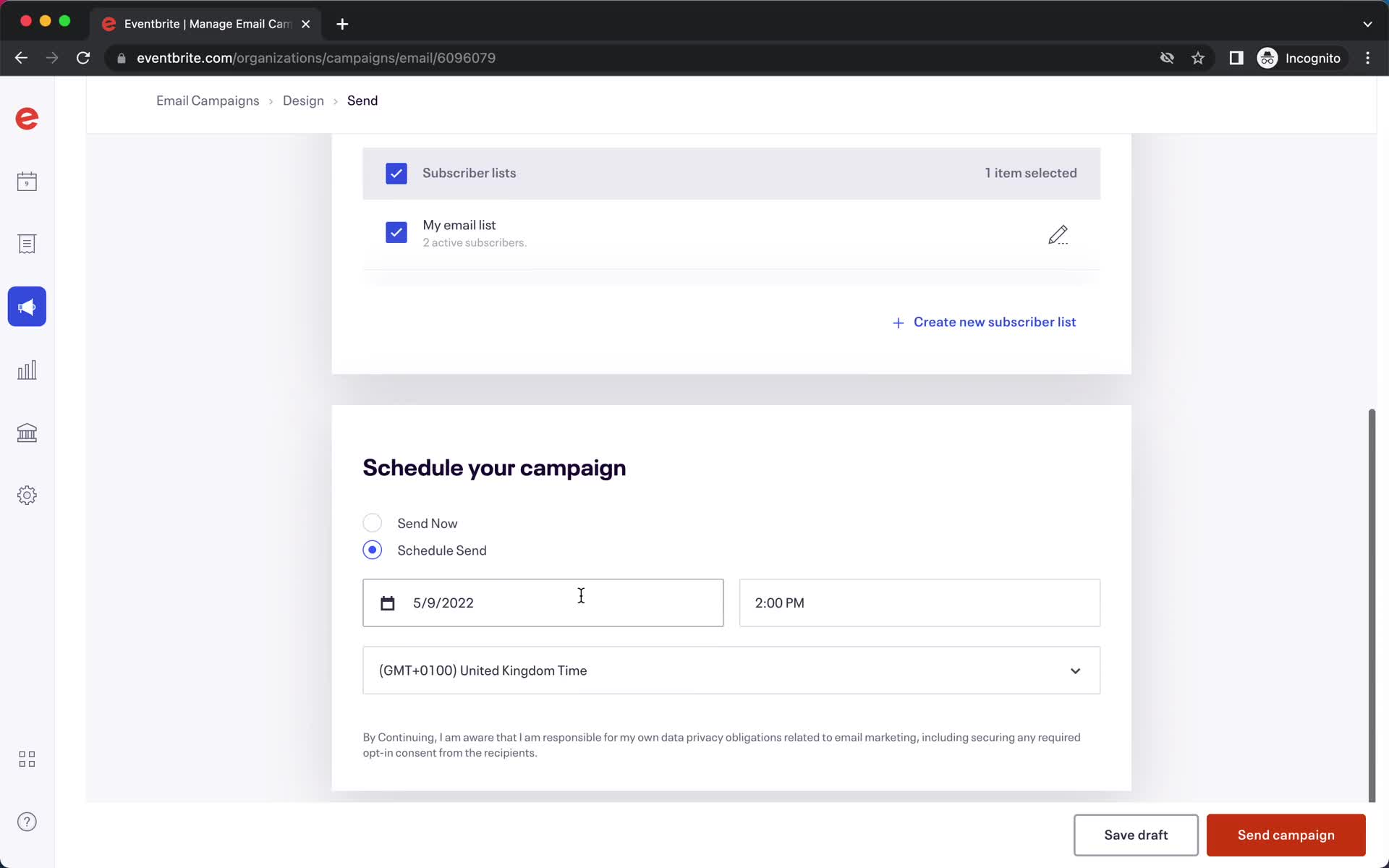The width and height of the screenshot is (1389, 868).
Task: Go to Email Campaigns breadcrumb
Action: click(208, 101)
